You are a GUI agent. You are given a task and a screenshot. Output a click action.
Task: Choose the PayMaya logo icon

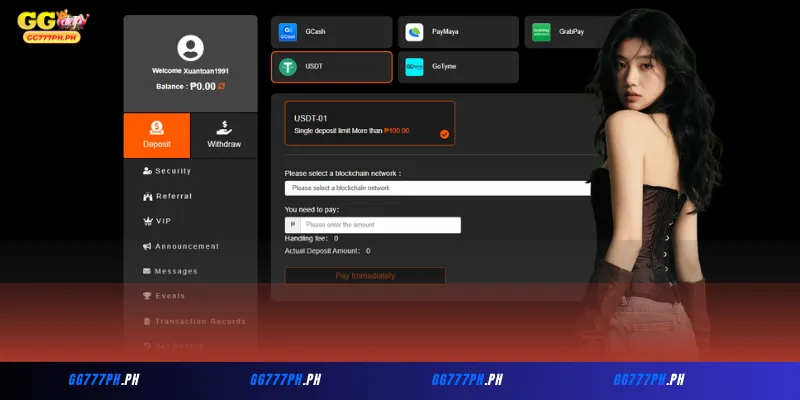pos(414,32)
